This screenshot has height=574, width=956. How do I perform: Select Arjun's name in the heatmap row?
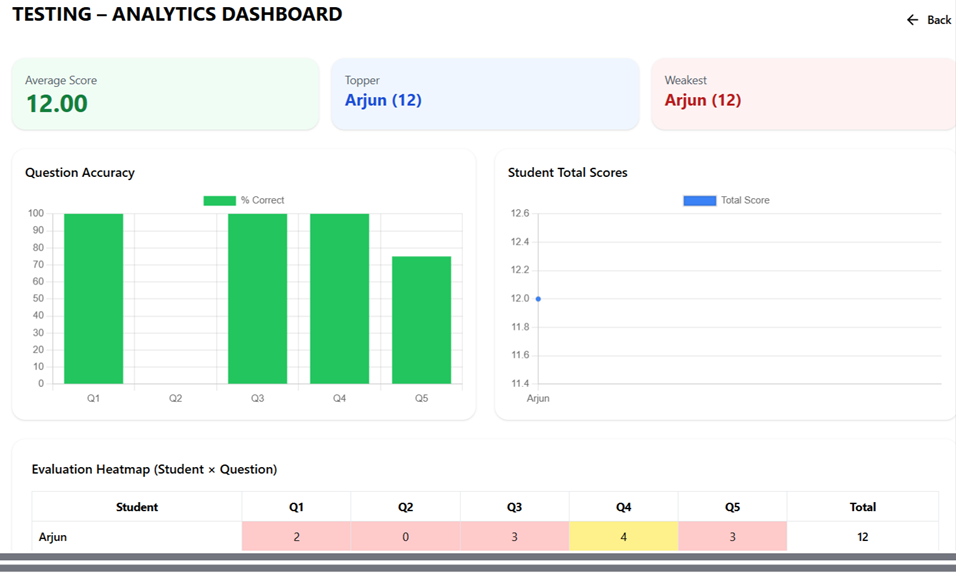pyautogui.click(x=53, y=537)
